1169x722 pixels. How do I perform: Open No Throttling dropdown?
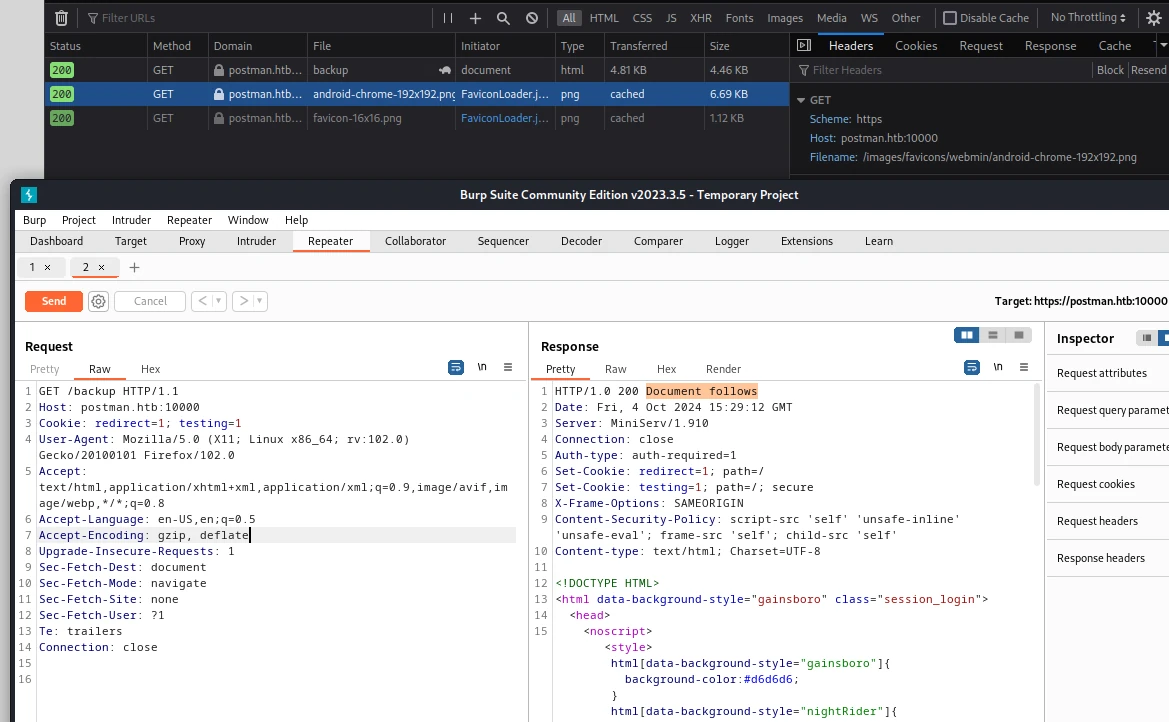[x=1088, y=17]
